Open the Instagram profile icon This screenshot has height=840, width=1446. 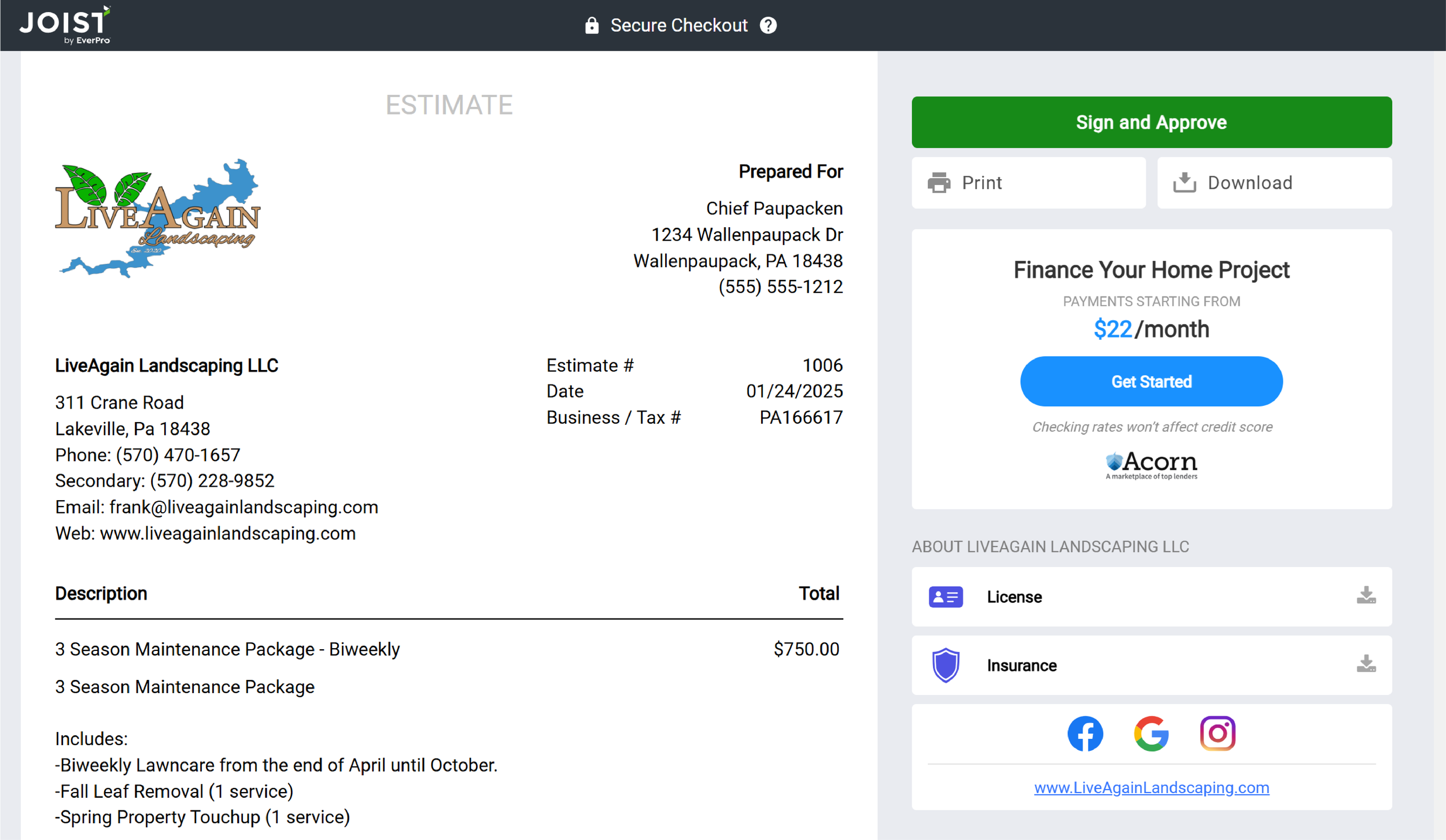[1218, 733]
